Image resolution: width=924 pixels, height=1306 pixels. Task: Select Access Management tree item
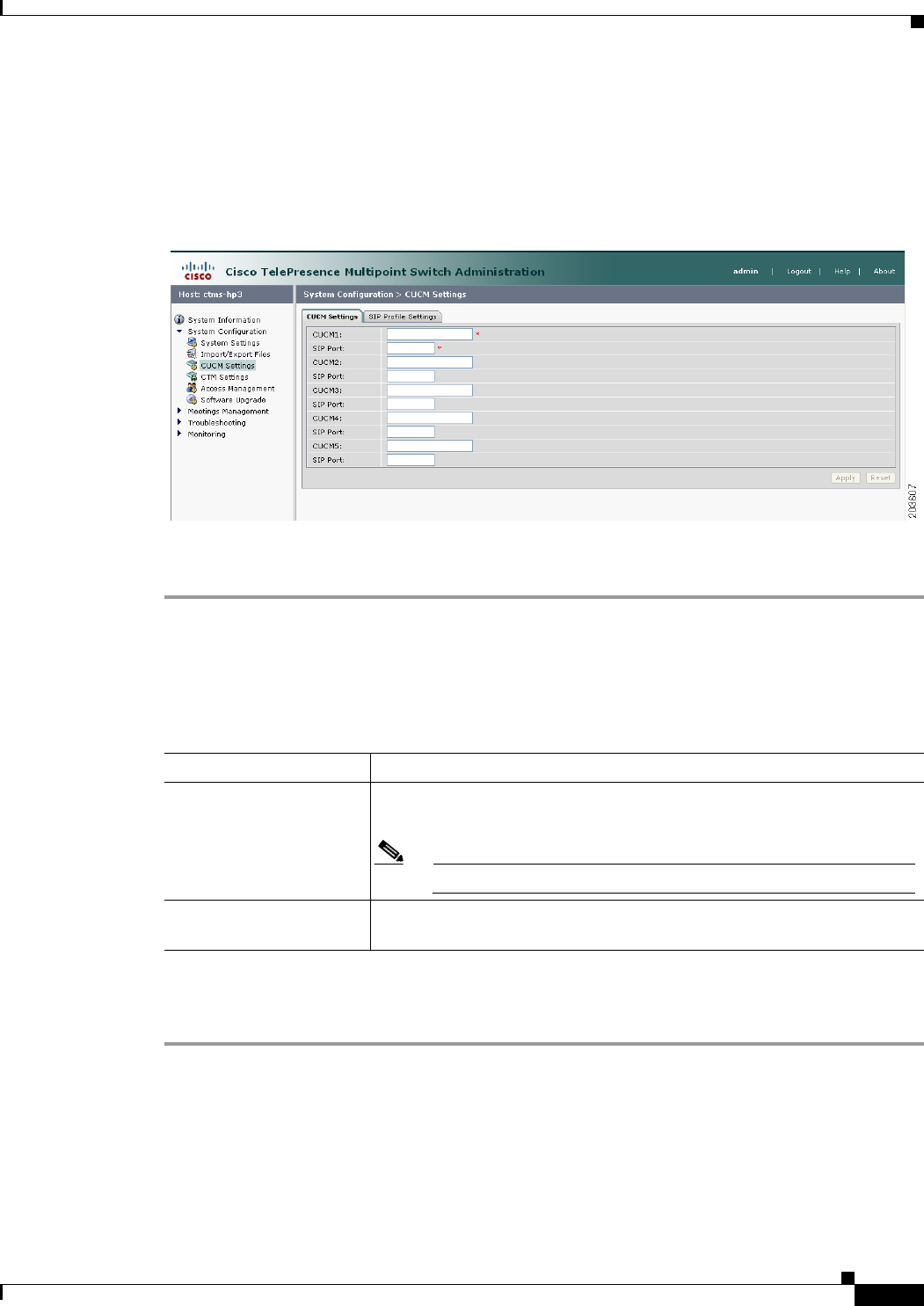pos(237,389)
